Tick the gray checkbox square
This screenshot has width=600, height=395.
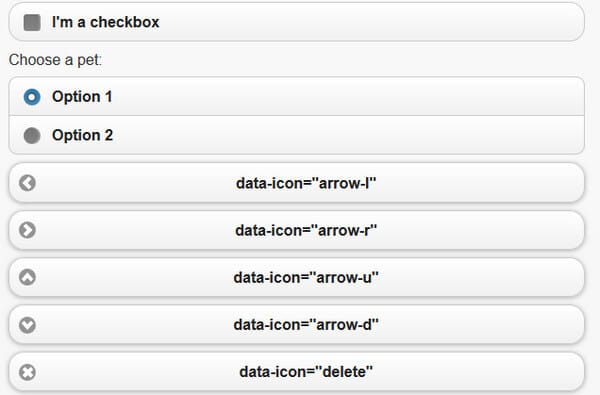32,22
